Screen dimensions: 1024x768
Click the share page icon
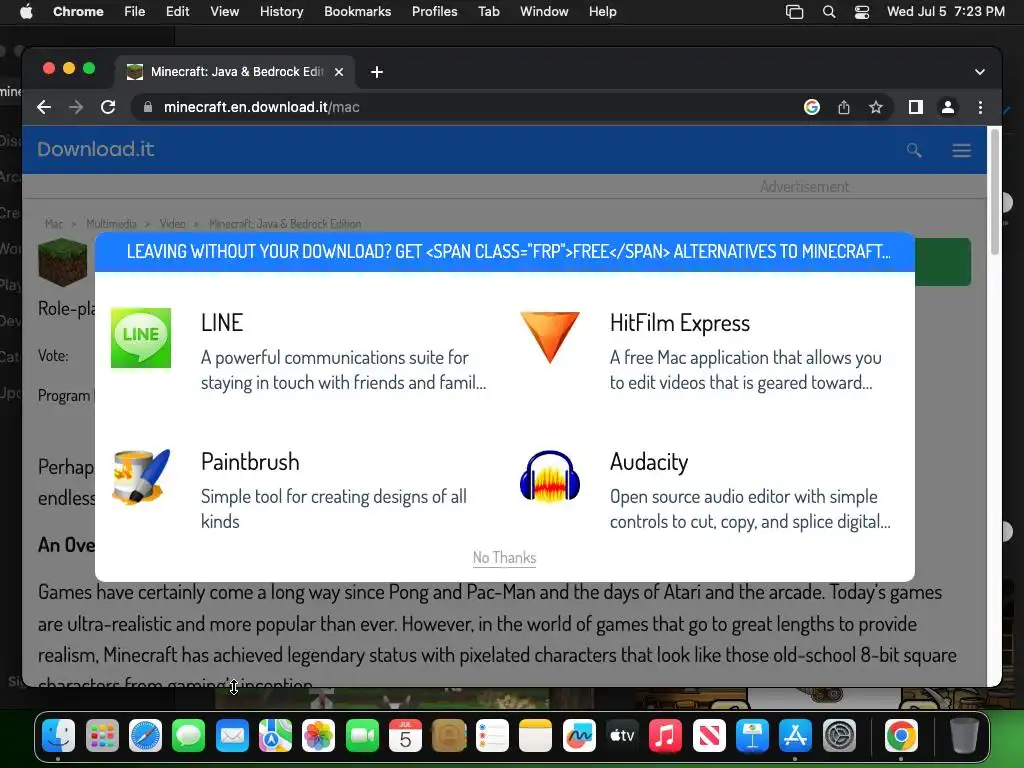click(844, 107)
